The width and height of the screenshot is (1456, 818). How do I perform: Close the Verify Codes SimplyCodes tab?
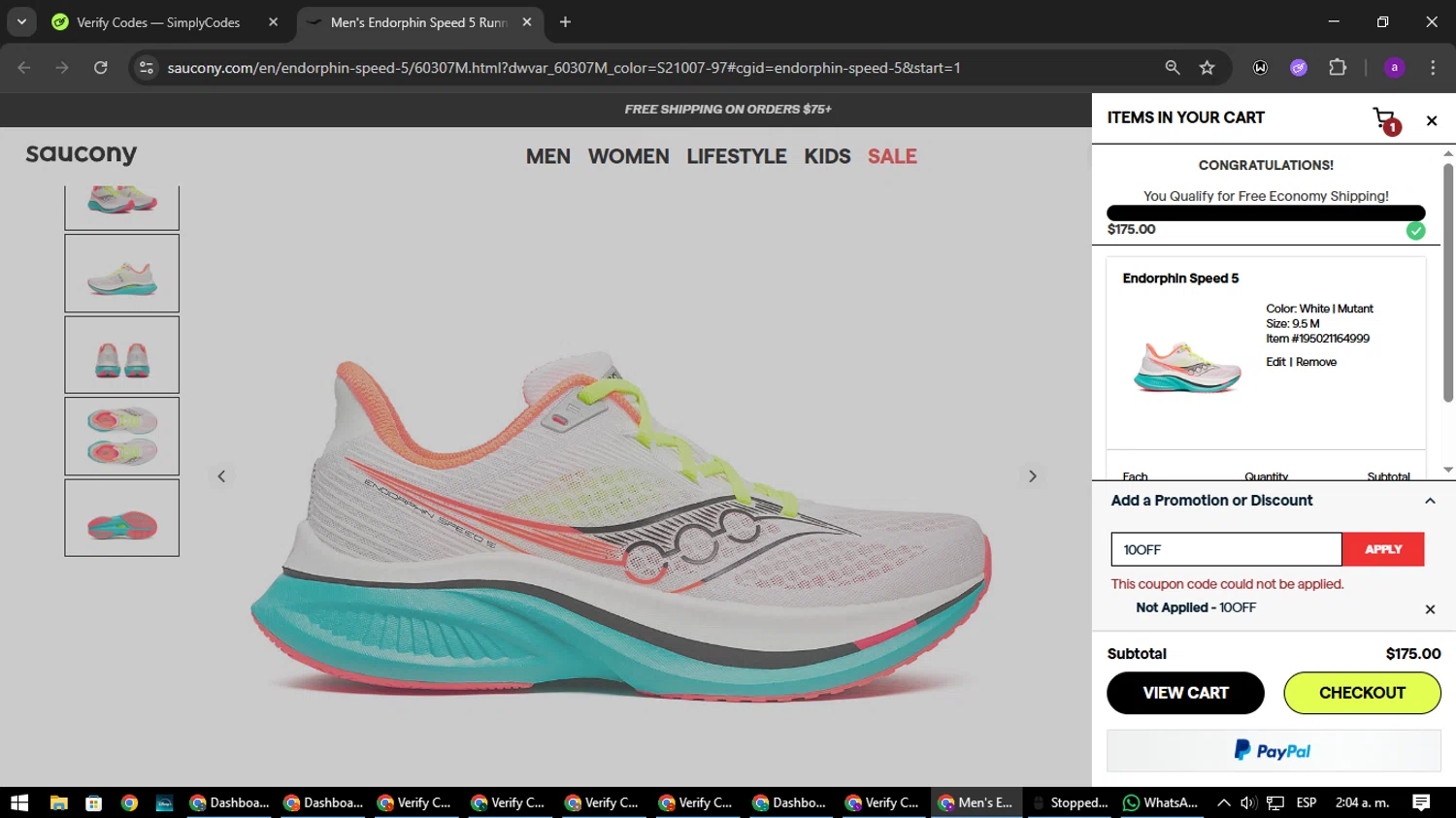(x=273, y=22)
